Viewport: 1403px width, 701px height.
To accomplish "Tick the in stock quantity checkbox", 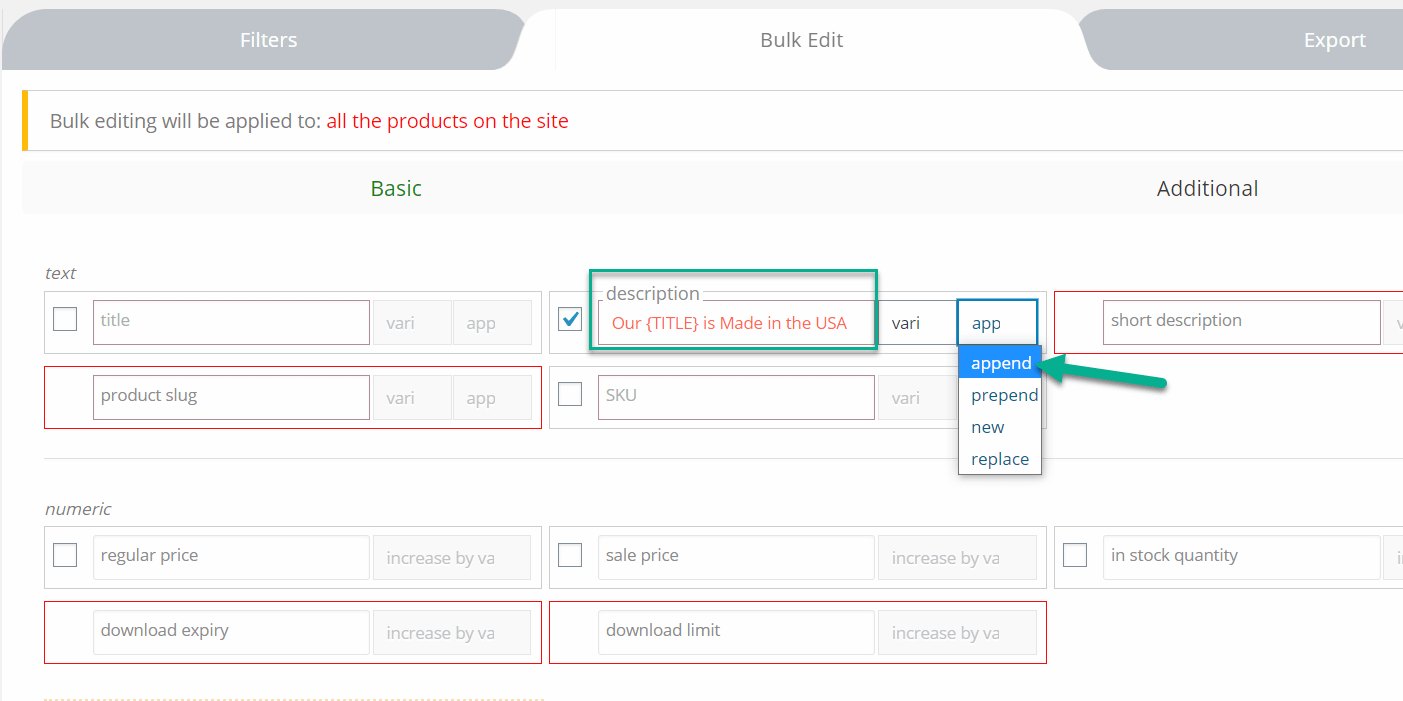I will click(1075, 554).
